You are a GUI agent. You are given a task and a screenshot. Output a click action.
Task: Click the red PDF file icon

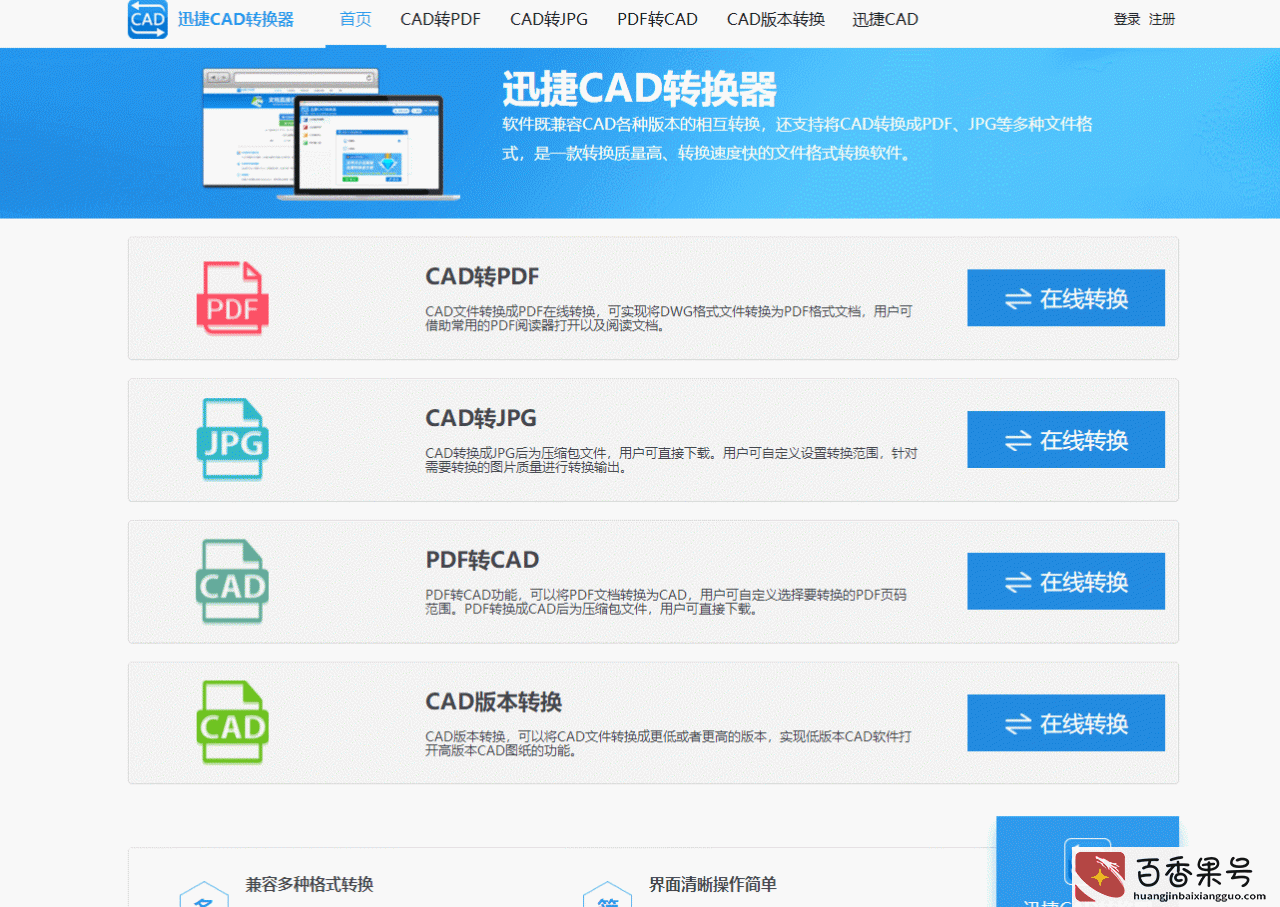click(233, 298)
